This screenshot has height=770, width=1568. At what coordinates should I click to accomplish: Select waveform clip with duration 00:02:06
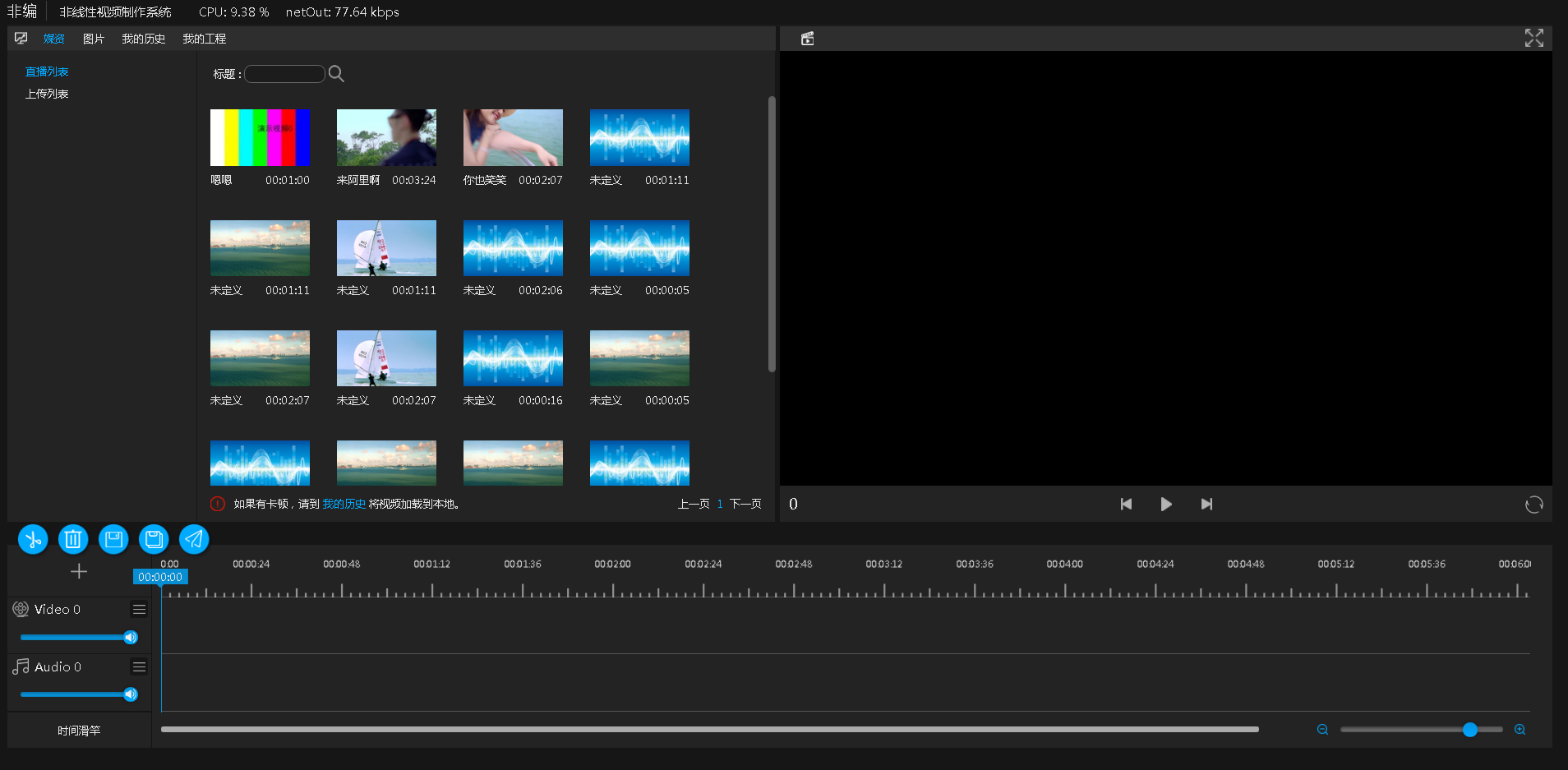513,247
